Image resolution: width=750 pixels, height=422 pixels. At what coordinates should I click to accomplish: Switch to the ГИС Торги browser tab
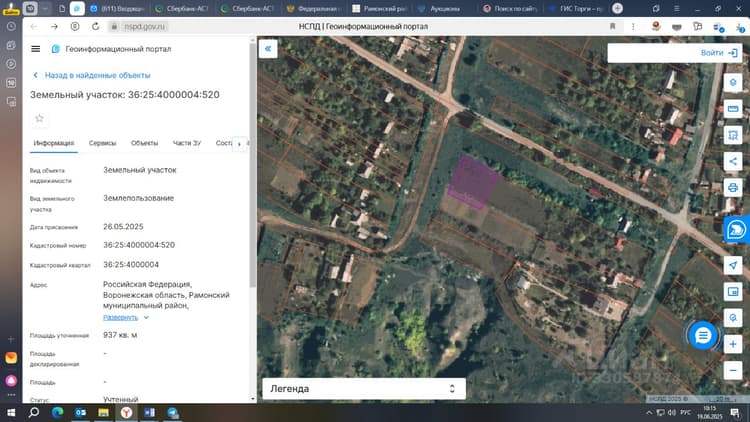(x=576, y=9)
